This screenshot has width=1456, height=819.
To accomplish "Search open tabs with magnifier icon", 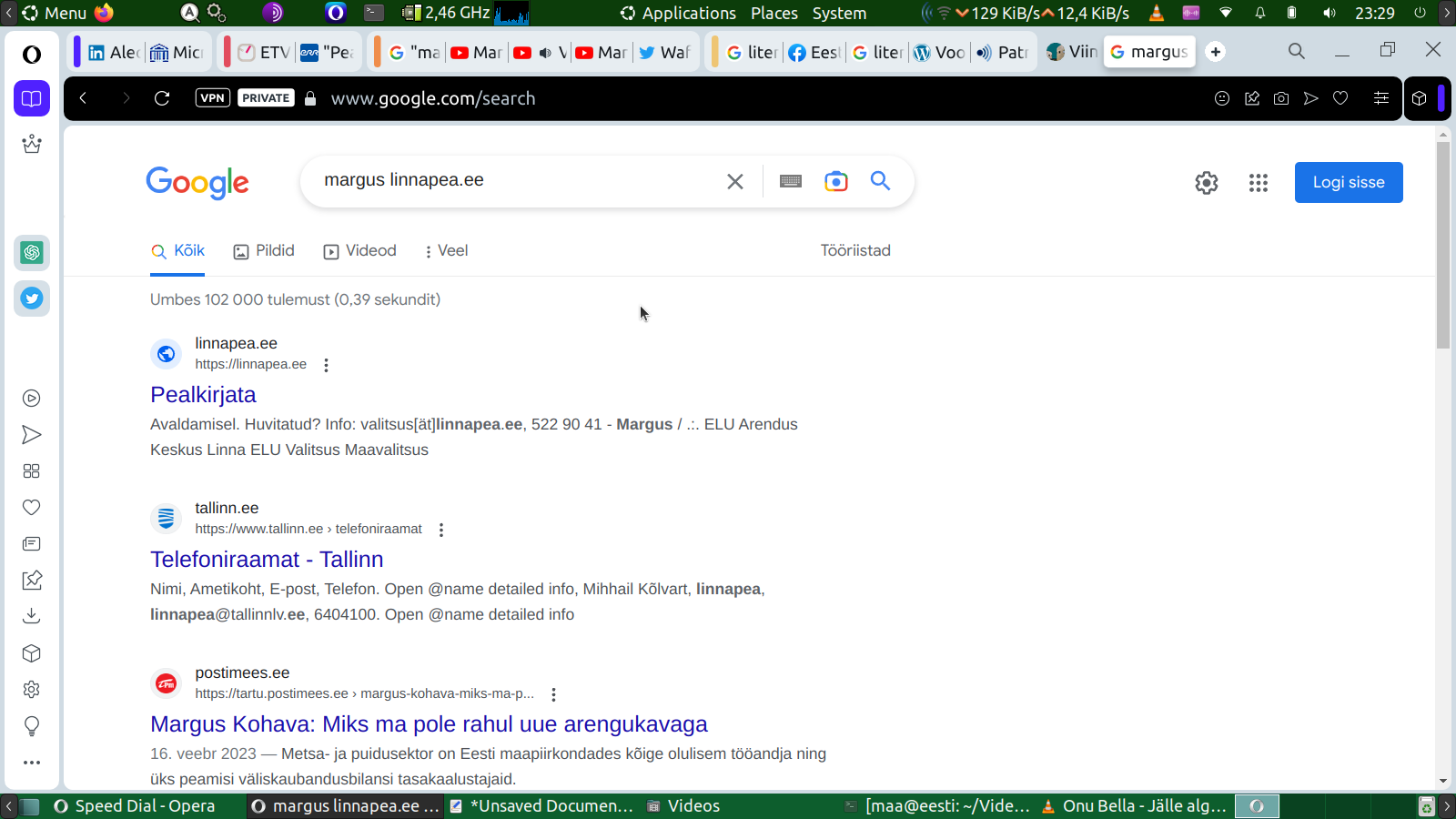I will pos(1297,52).
